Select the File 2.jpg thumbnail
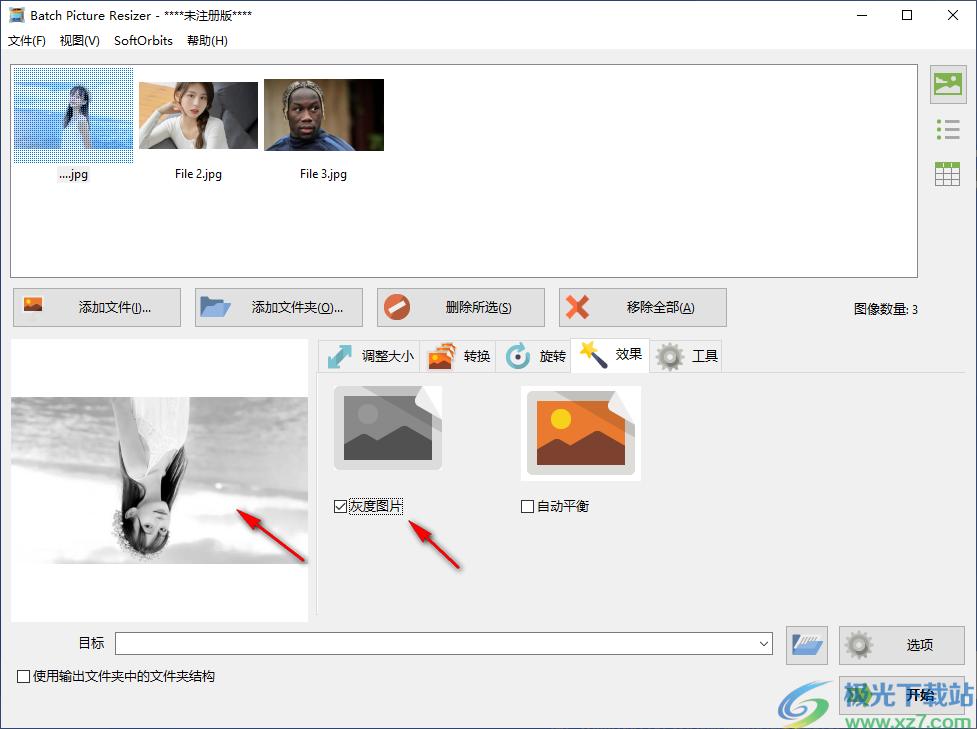Viewport: 977px width, 729px height. click(198, 116)
